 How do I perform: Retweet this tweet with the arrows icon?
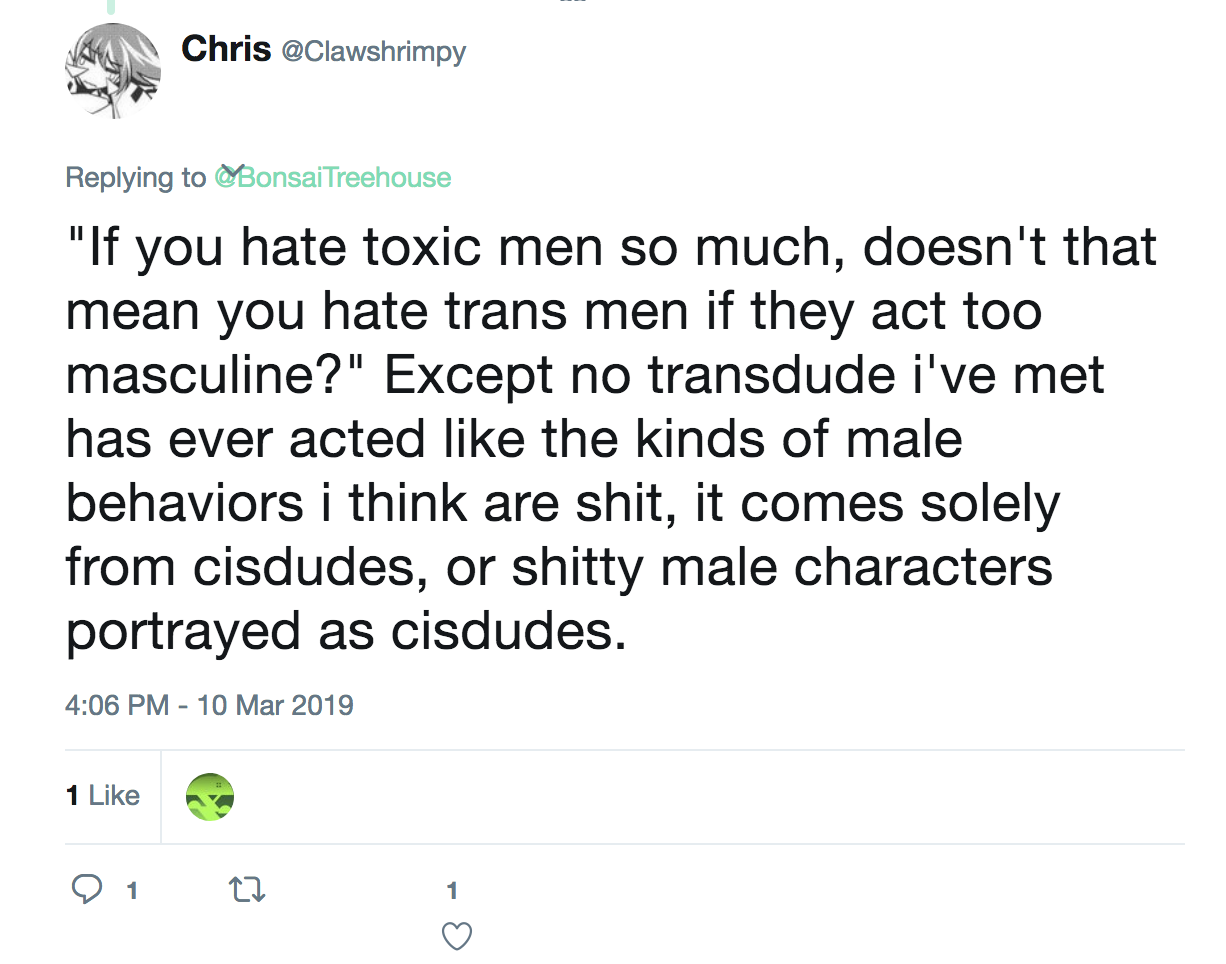coord(246,888)
